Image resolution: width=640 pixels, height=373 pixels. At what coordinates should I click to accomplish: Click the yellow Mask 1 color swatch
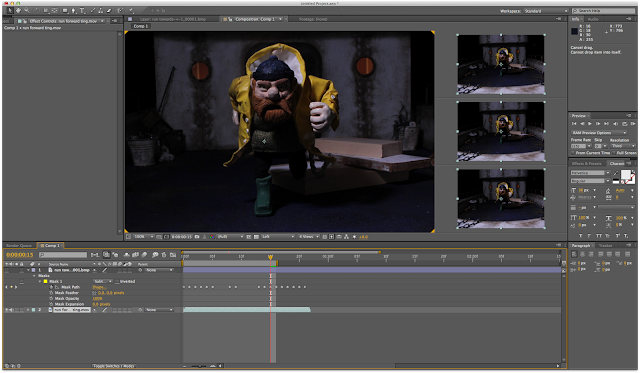tap(45, 281)
